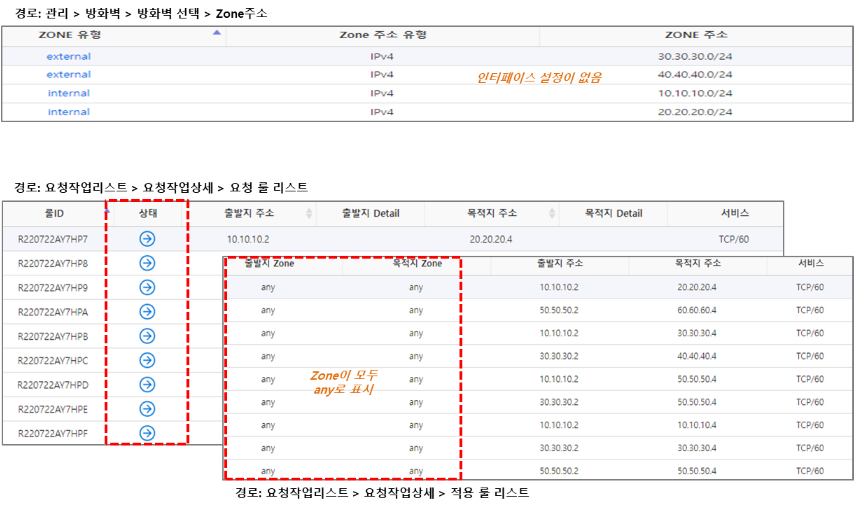The width and height of the screenshot is (855, 509).
Task: Select TCP/60 service in request rule list
Action: point(734,239)
